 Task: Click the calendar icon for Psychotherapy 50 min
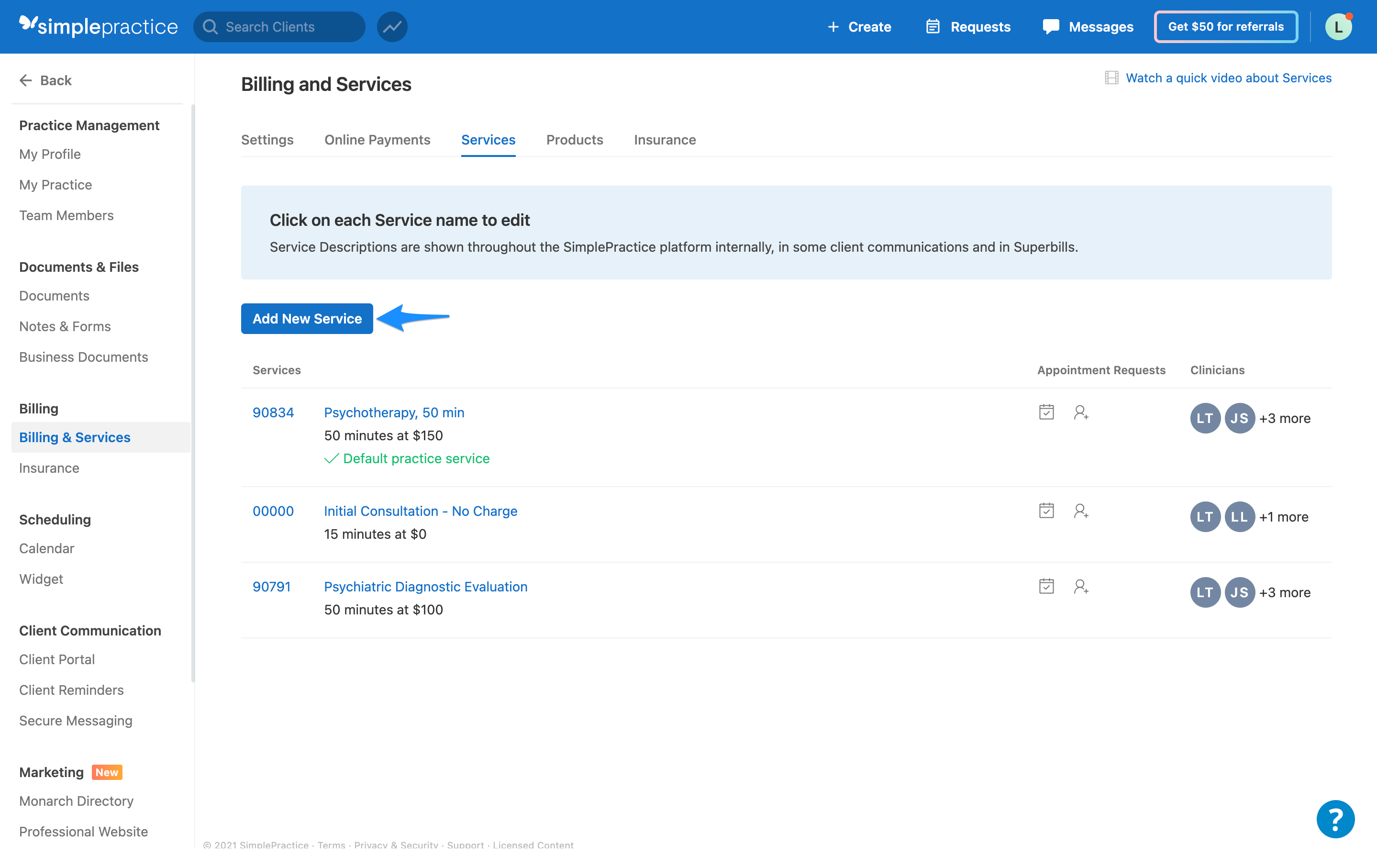tap(1046, 412)
